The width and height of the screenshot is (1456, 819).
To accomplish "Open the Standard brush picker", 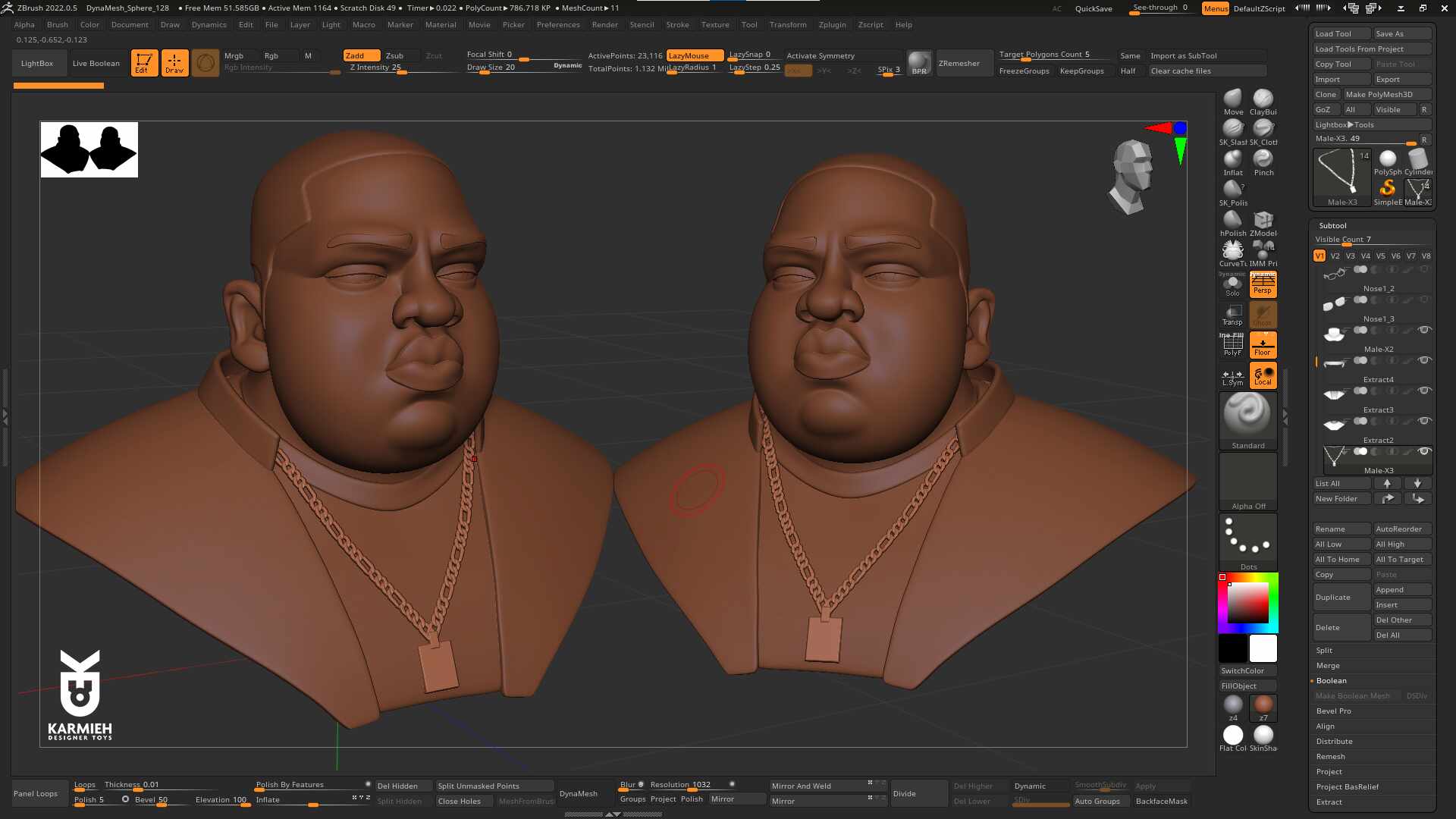I will [1247, 421].
